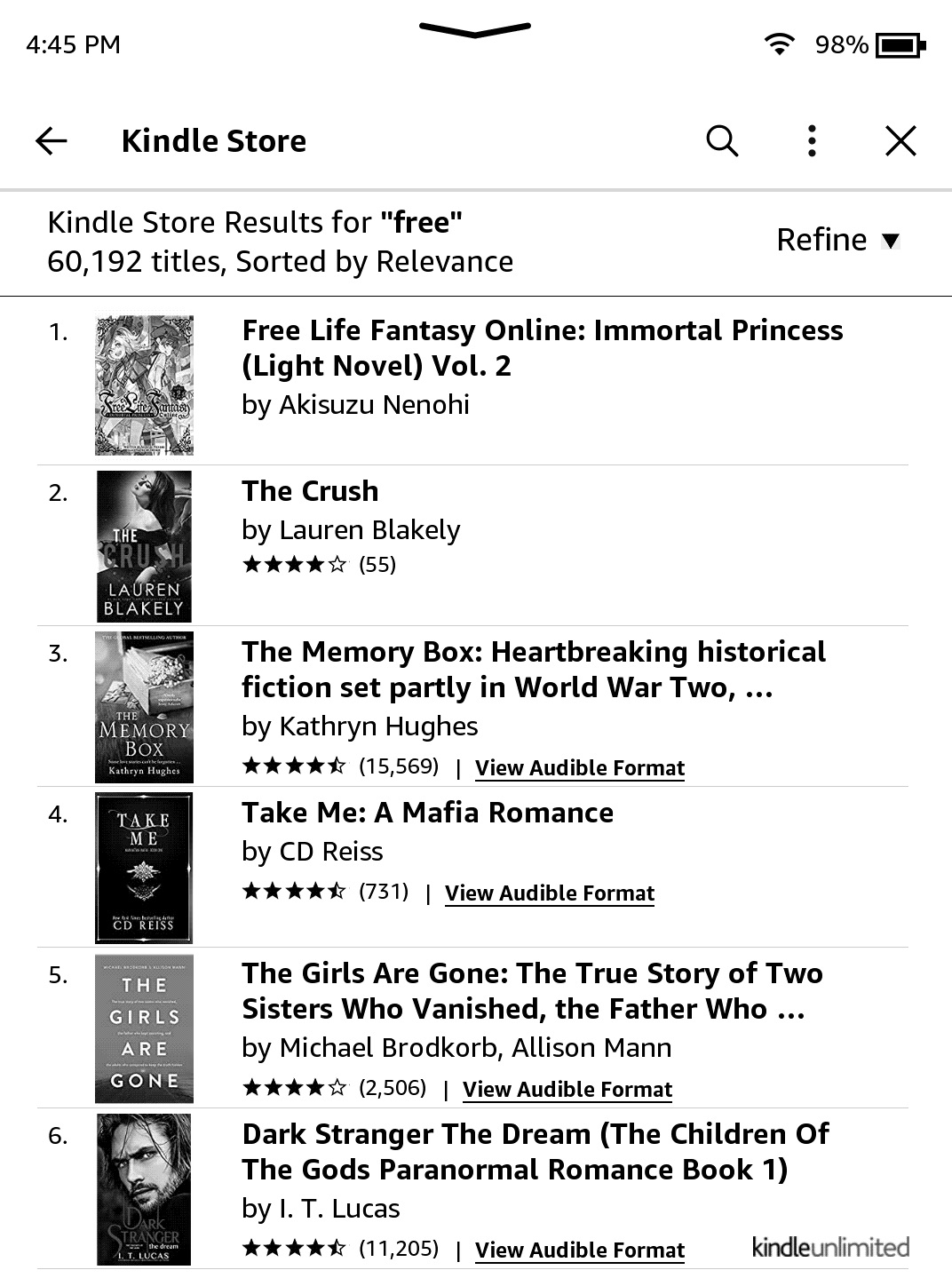Viewport: 952px width, 1286px height.
Task: Close the Kindle Store view
Action: click(900, 140)
